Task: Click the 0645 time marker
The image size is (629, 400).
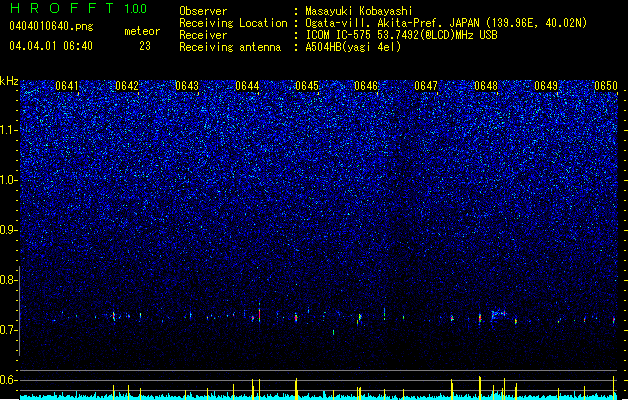Action: point(307,86)
